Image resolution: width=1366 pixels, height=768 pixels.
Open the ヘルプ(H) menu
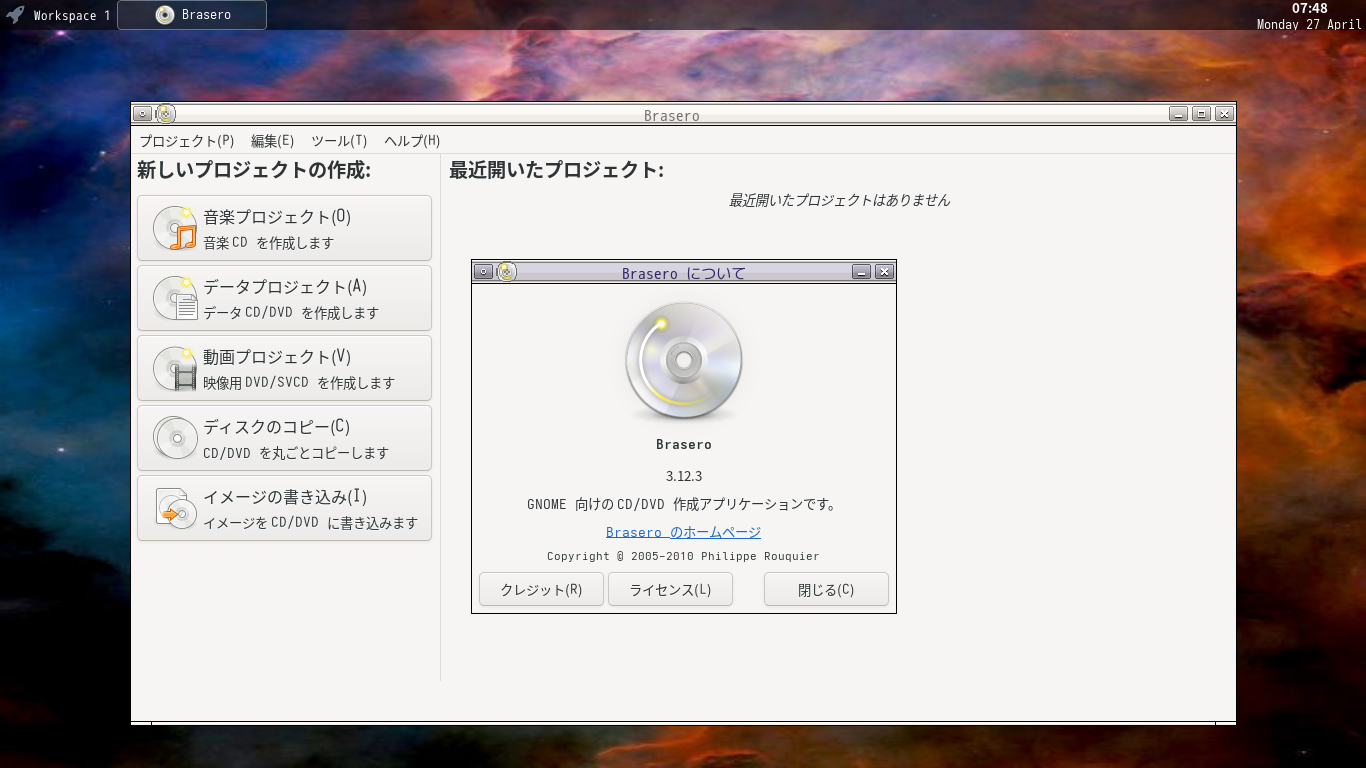tap(412, 141)
